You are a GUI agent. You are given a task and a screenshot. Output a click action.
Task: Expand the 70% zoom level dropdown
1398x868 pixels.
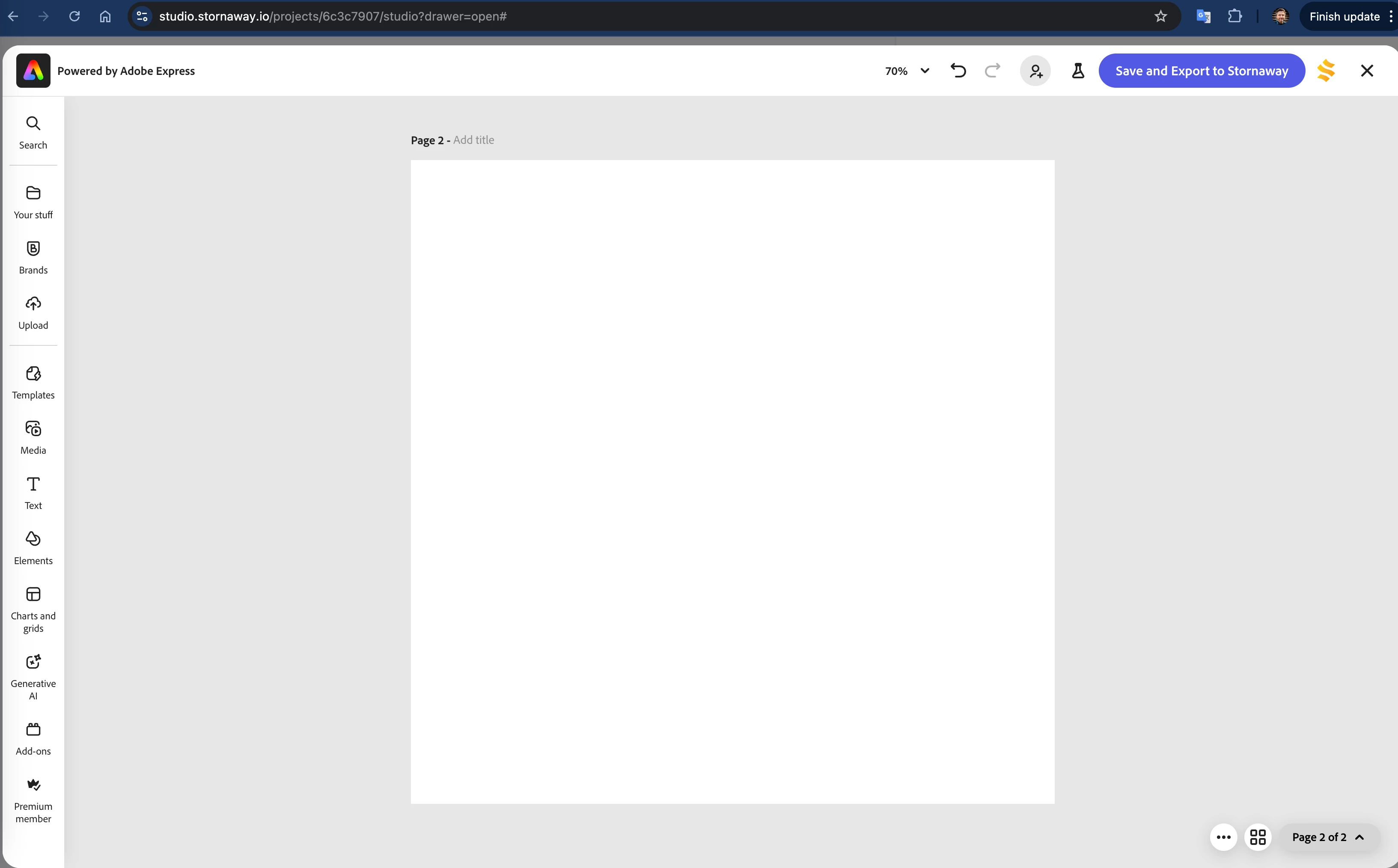tap(907, 71)
